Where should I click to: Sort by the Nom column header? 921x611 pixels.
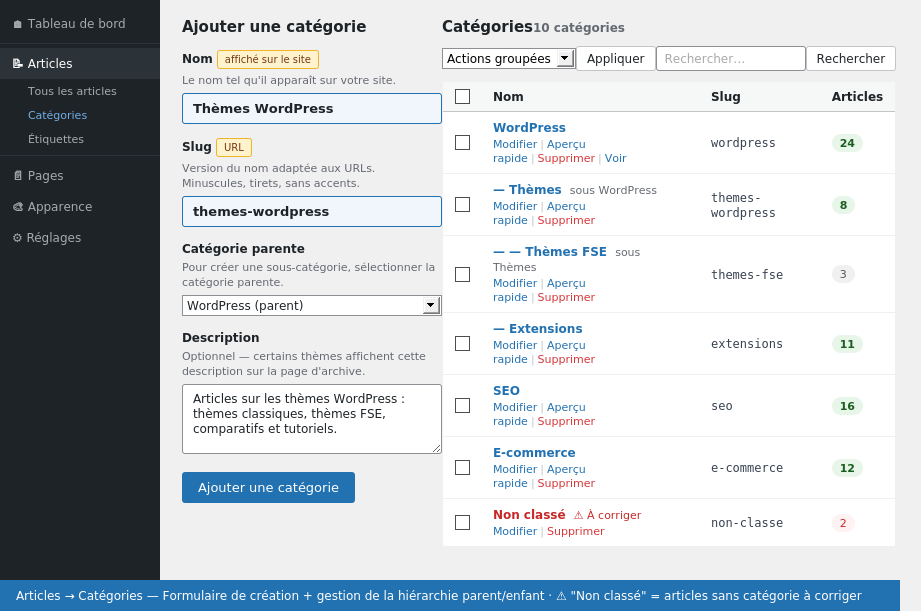[x=508, y=96]
